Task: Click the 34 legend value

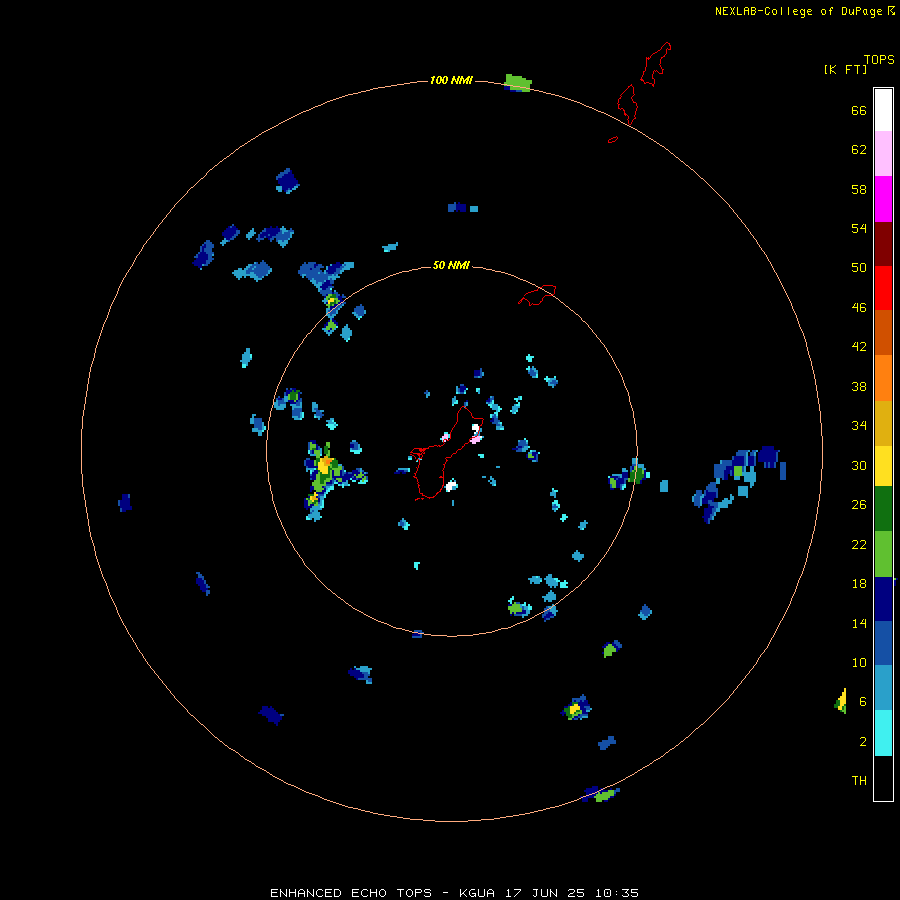Action: [x=859, y=426]
